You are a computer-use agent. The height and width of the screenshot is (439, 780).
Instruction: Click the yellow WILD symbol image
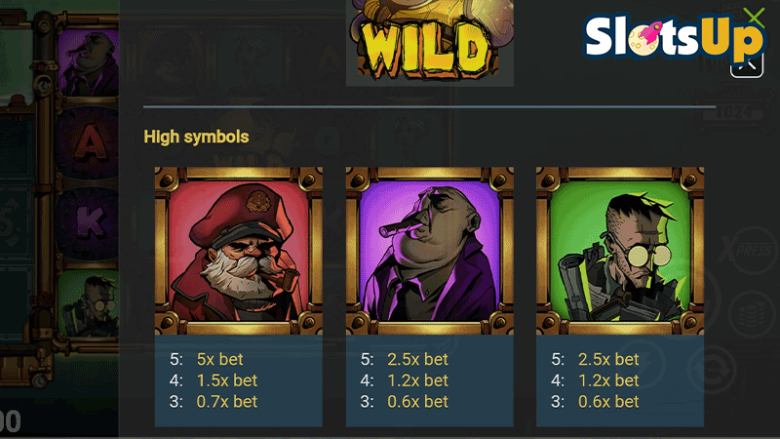click(x=430, y=43)
